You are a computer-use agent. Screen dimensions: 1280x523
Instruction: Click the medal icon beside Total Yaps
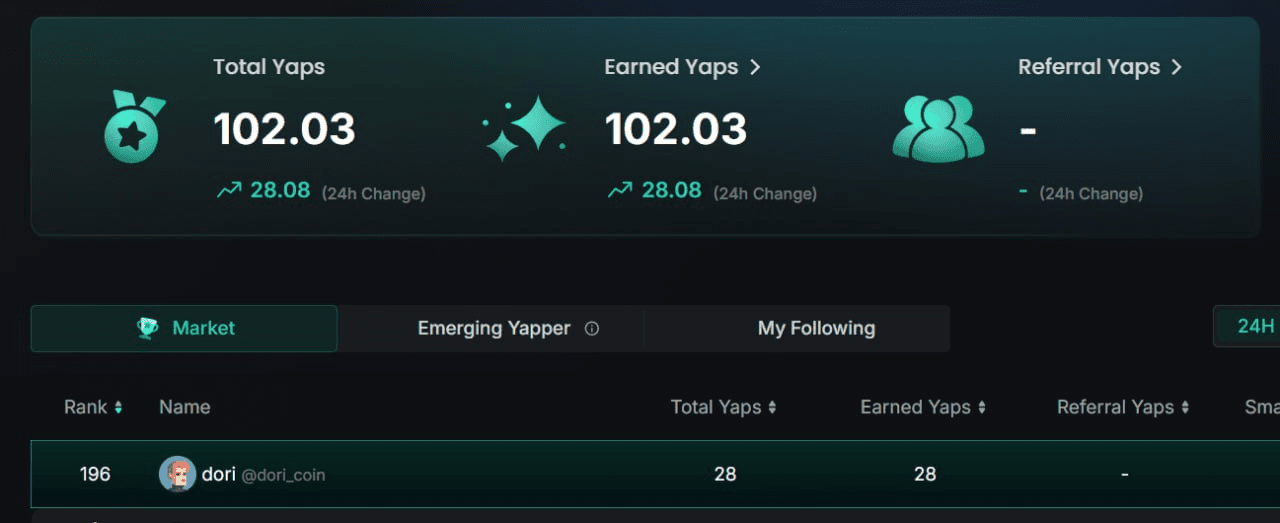pyautogui.click(x=134, y=126)
